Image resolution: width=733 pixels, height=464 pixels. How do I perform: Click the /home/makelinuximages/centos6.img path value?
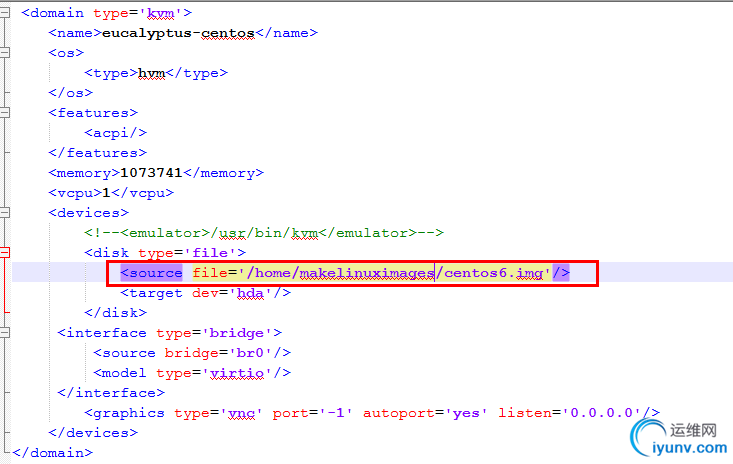click(x=395, y=273)
